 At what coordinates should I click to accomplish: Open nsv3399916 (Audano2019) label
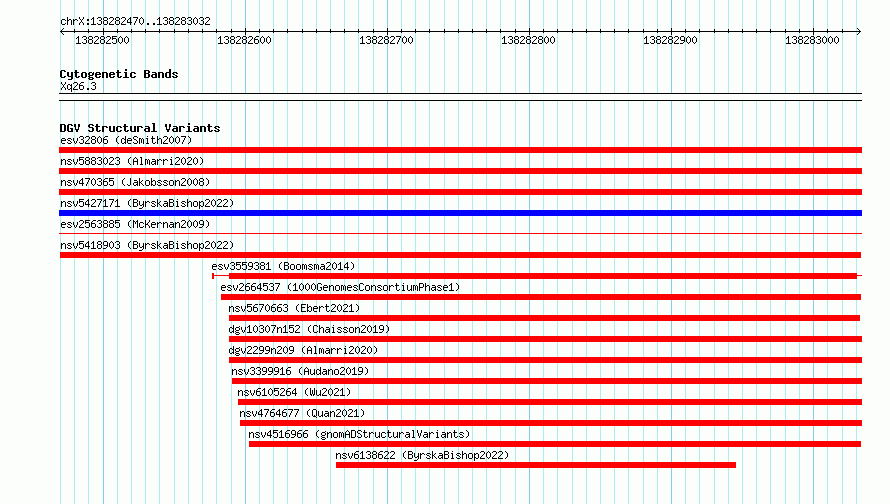pos(300,371)
